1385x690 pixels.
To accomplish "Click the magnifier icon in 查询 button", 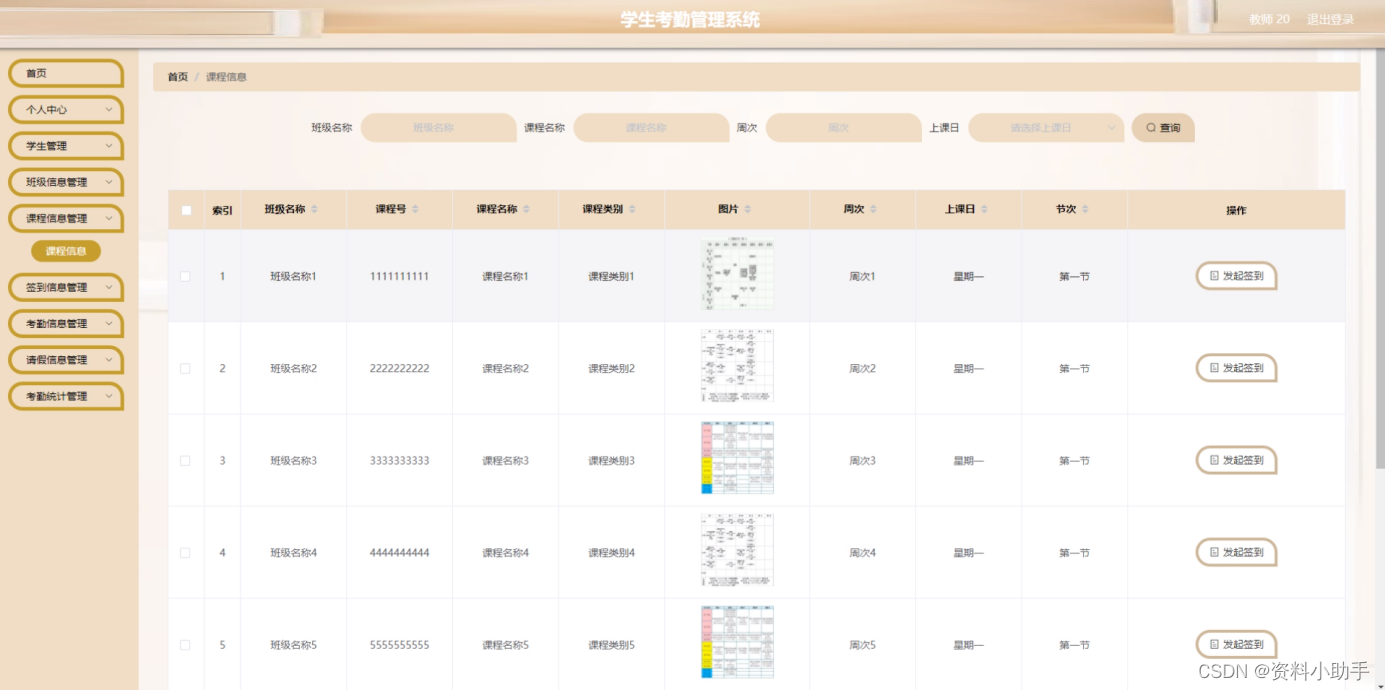I will (x=1151, y=128).
